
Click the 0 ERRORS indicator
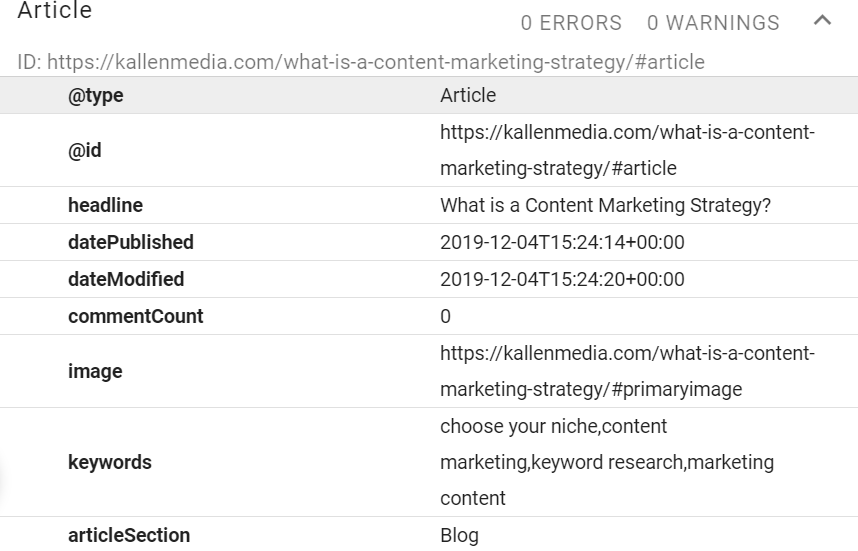click(x=571, y=22)
